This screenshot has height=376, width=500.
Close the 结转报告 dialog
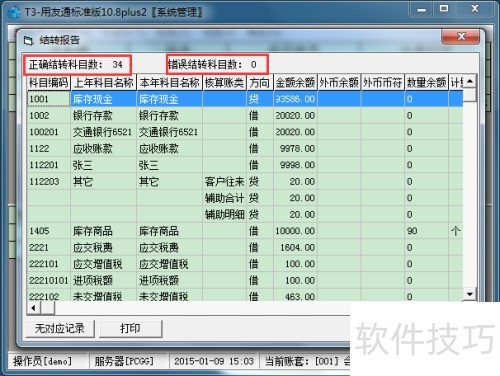(461, 36)
